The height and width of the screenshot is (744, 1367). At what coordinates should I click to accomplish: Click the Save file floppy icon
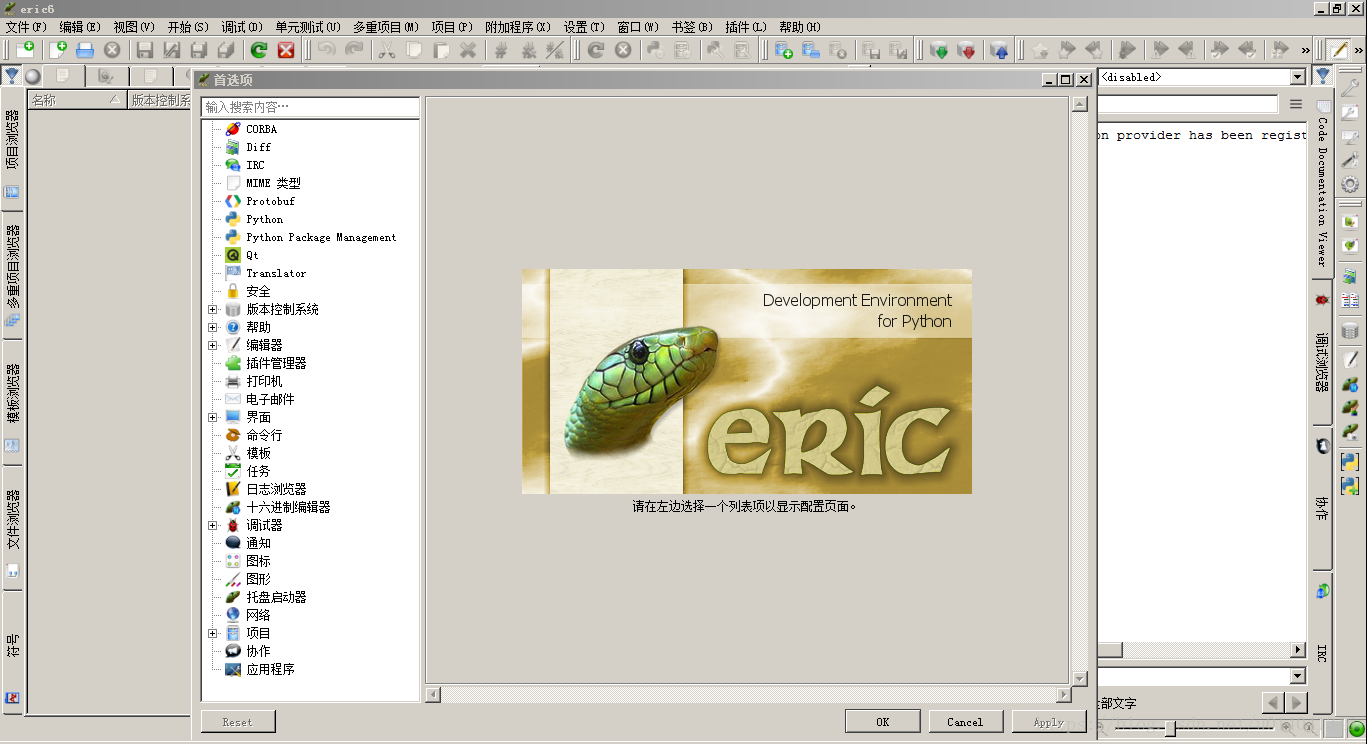(x=145, y=49)
